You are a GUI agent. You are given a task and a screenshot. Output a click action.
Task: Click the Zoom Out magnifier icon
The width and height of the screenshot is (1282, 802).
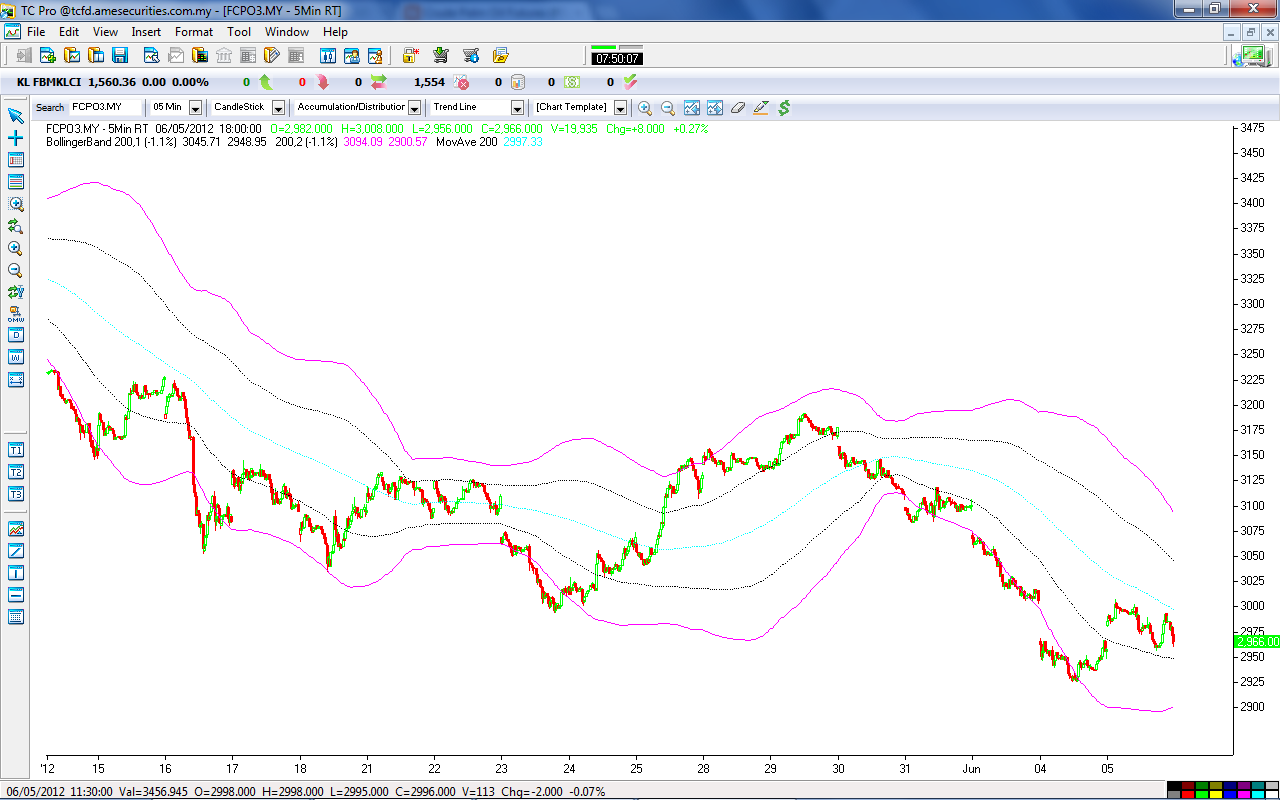pyautogui.click(x=668, y=107)
